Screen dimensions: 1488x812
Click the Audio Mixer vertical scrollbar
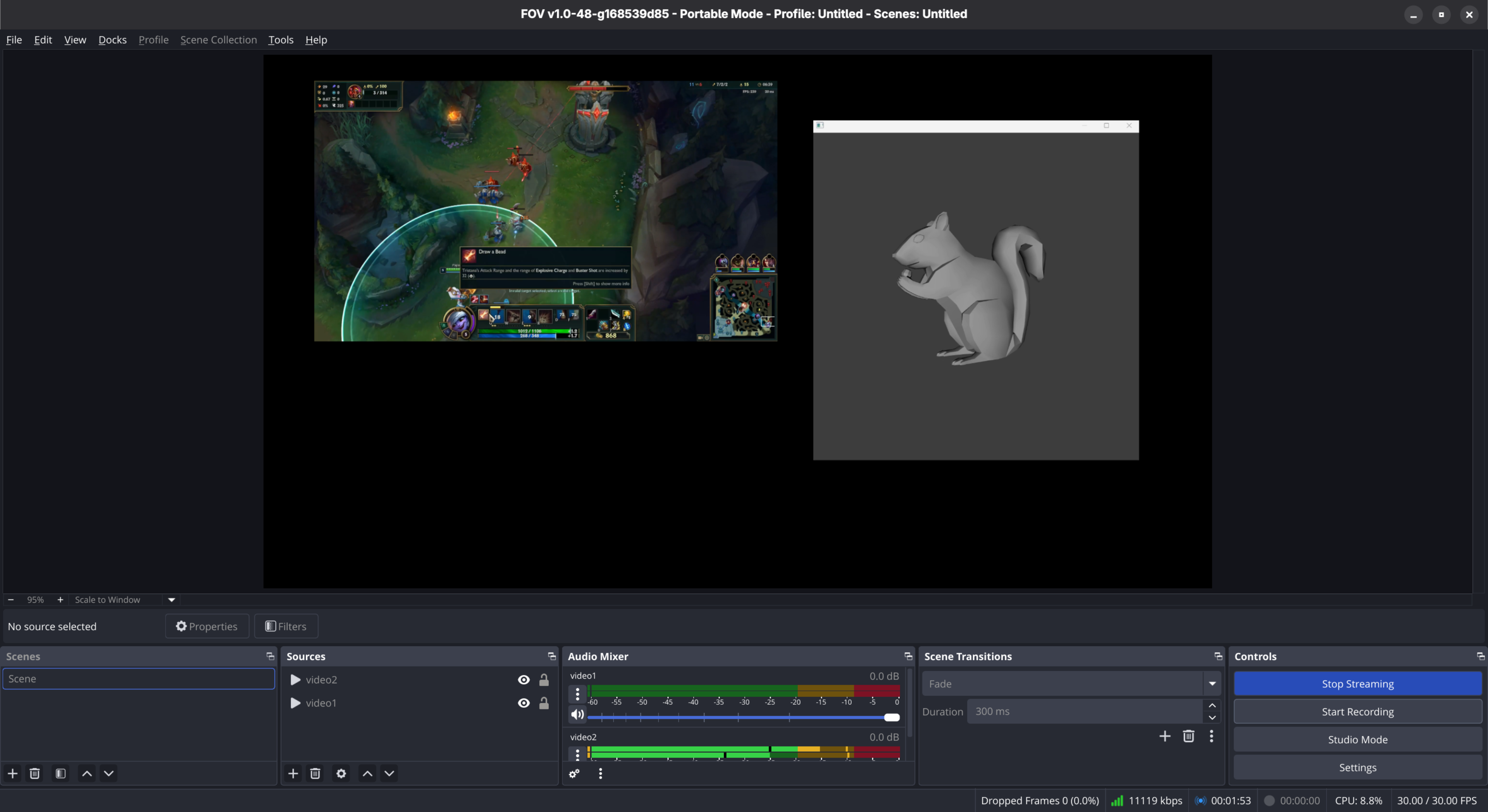[910, 703]
